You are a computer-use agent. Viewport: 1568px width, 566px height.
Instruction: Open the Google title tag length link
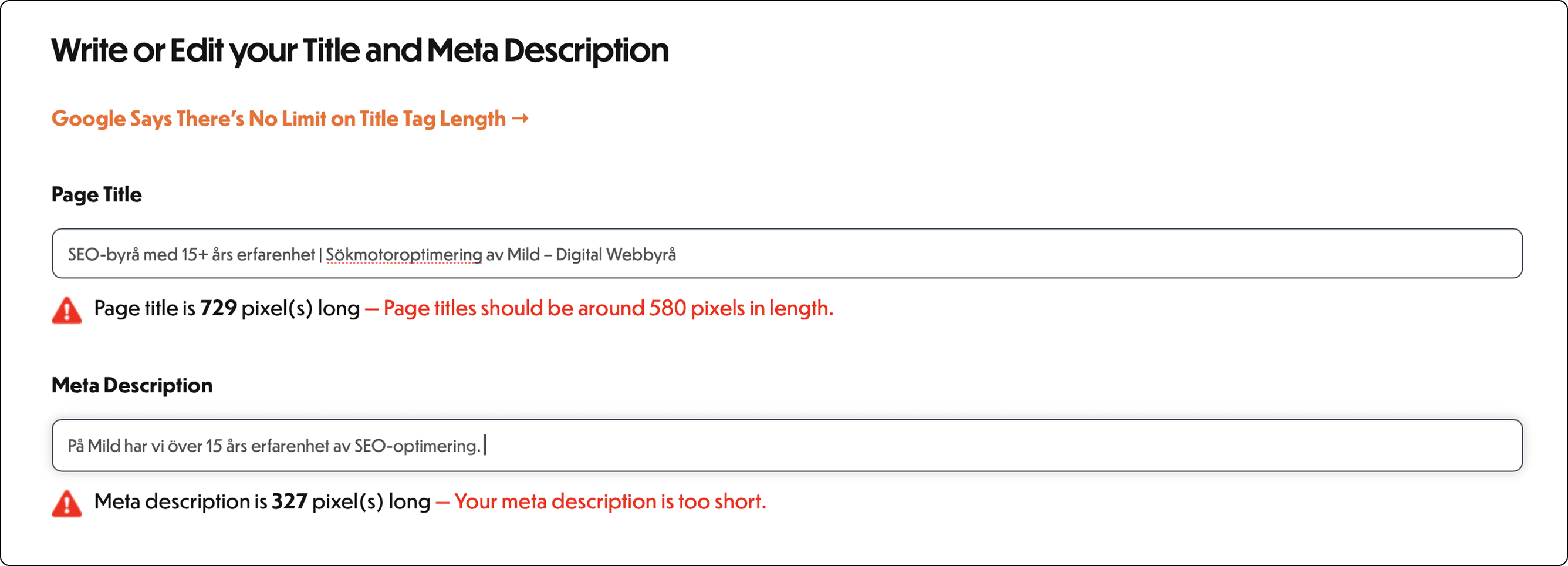pyautogui.click(x=278, y=118)
